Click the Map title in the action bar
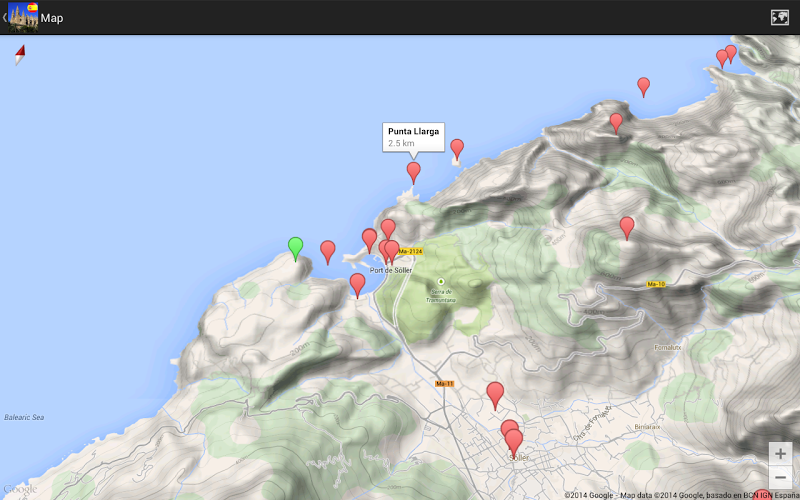The image size is (800, 500). pos(52,18)
